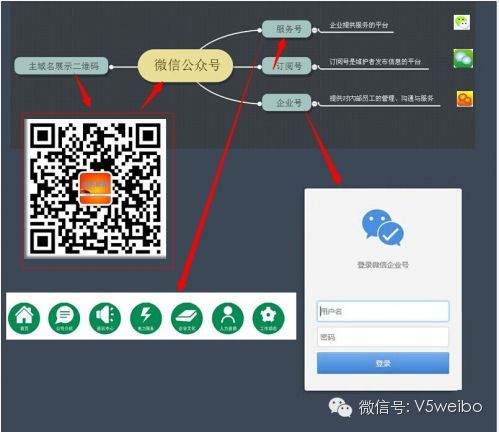Select the gear work status icon
499x432 pixels.
(x=269, y=318)
